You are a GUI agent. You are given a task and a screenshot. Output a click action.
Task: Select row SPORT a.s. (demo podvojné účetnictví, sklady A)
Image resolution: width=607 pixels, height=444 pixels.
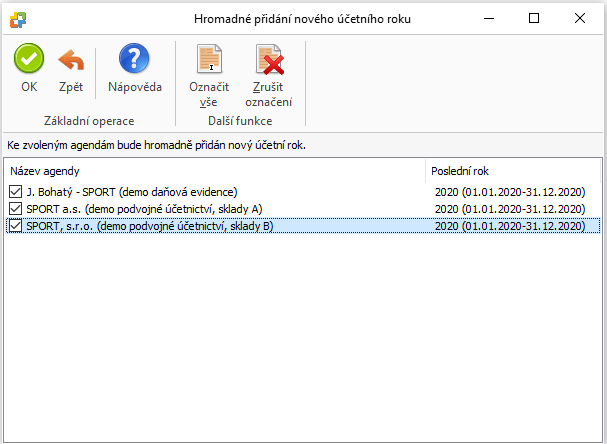pos(303,209)
